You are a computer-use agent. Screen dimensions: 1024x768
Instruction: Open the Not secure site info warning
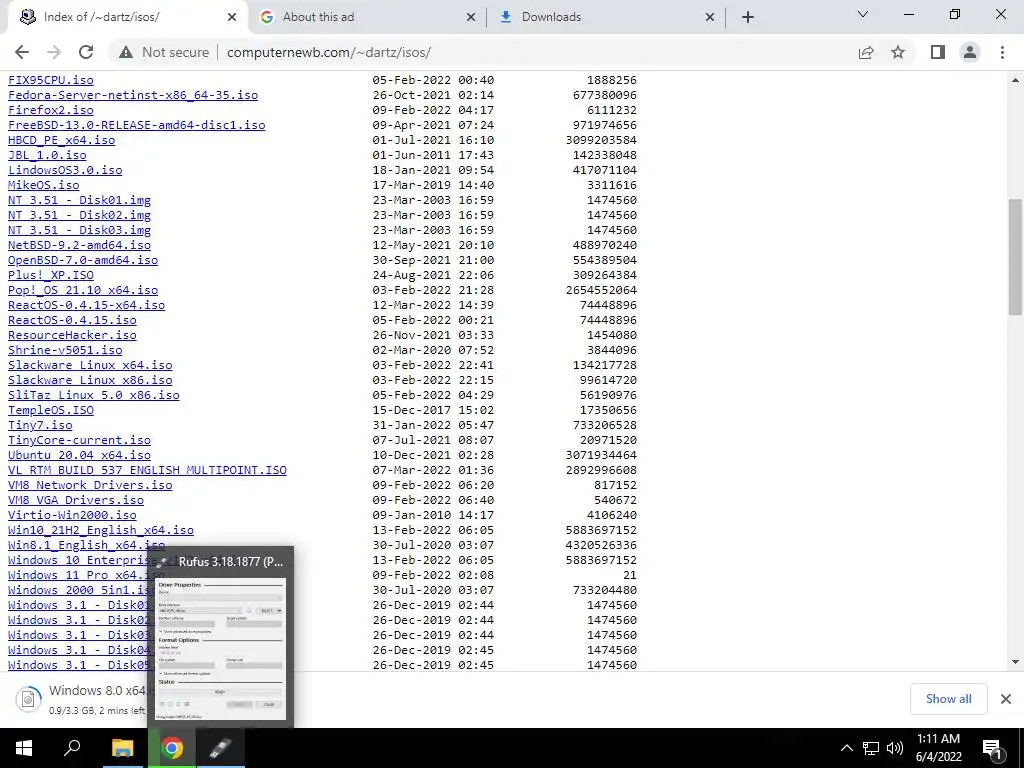click(164, 52)
